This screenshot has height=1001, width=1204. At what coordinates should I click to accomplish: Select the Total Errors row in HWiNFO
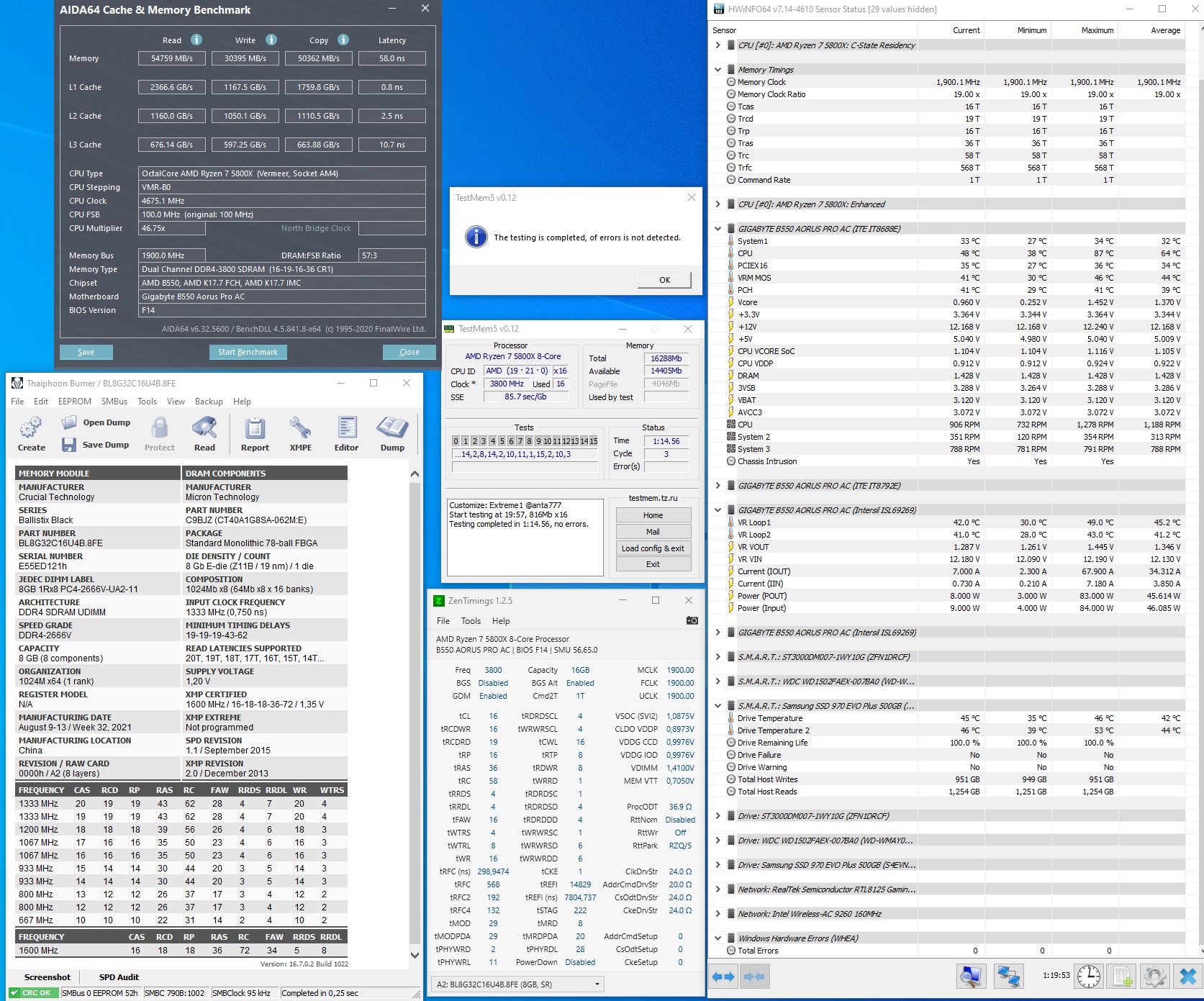946,951
